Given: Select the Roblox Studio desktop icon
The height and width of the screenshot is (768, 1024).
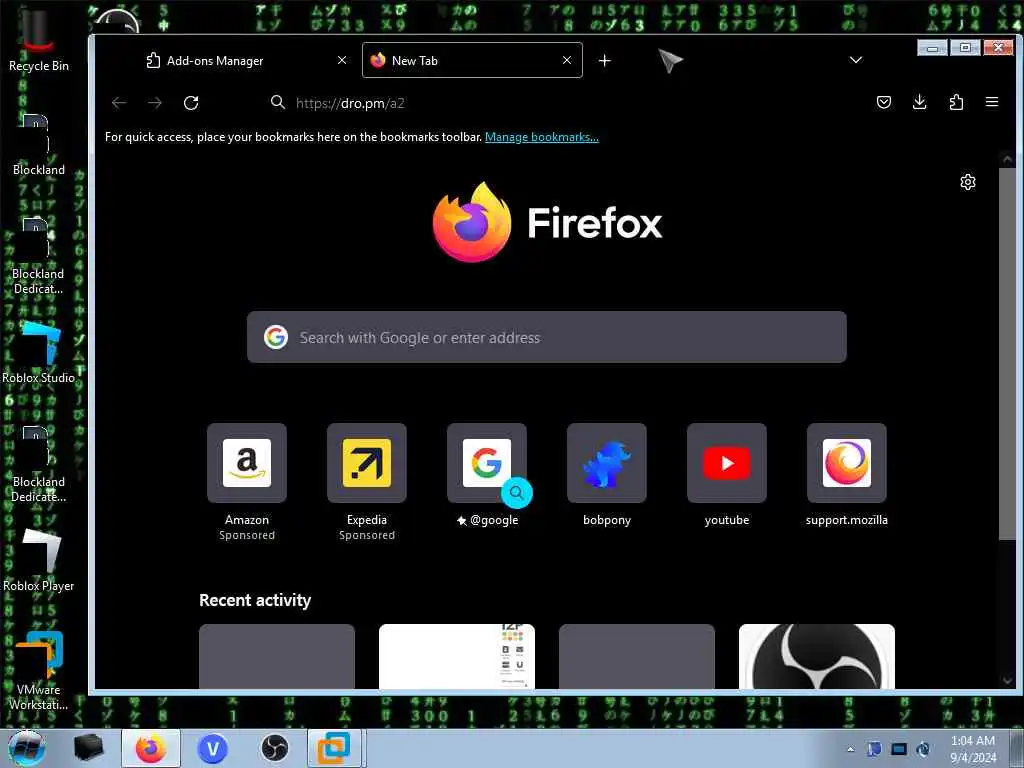Looking at the screenshot, I should pos(39,353).
